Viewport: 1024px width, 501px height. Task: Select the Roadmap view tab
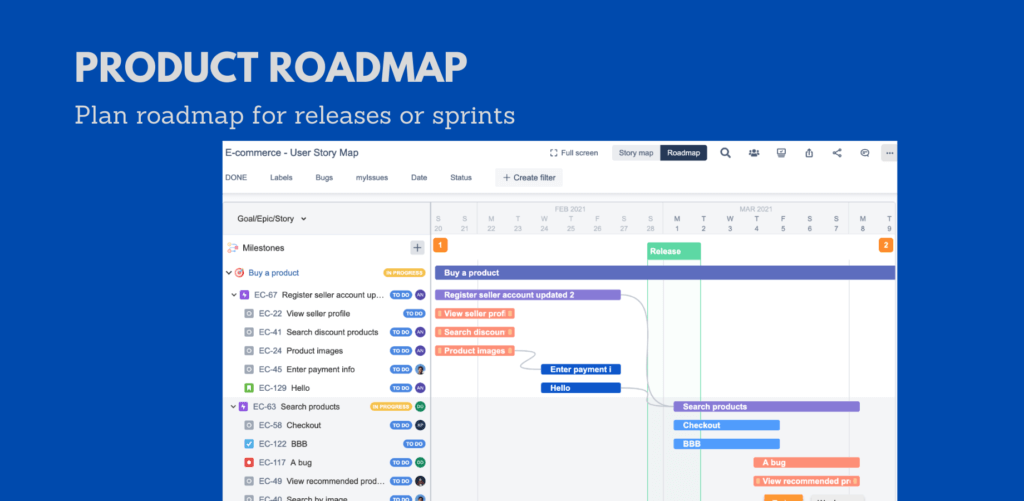tap(684, 153)
